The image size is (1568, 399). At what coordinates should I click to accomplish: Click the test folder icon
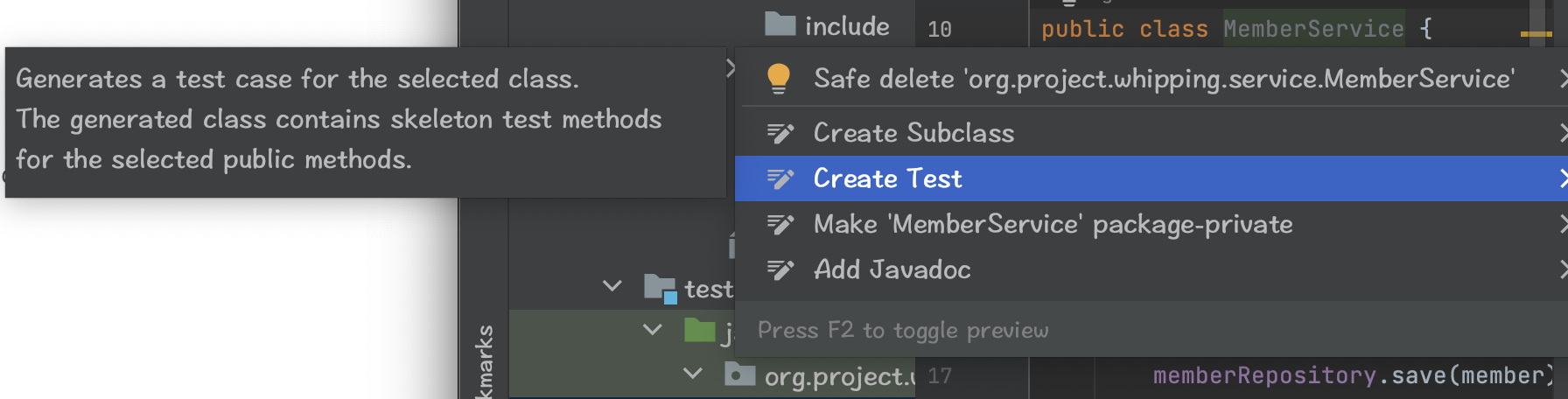(660, 288)
